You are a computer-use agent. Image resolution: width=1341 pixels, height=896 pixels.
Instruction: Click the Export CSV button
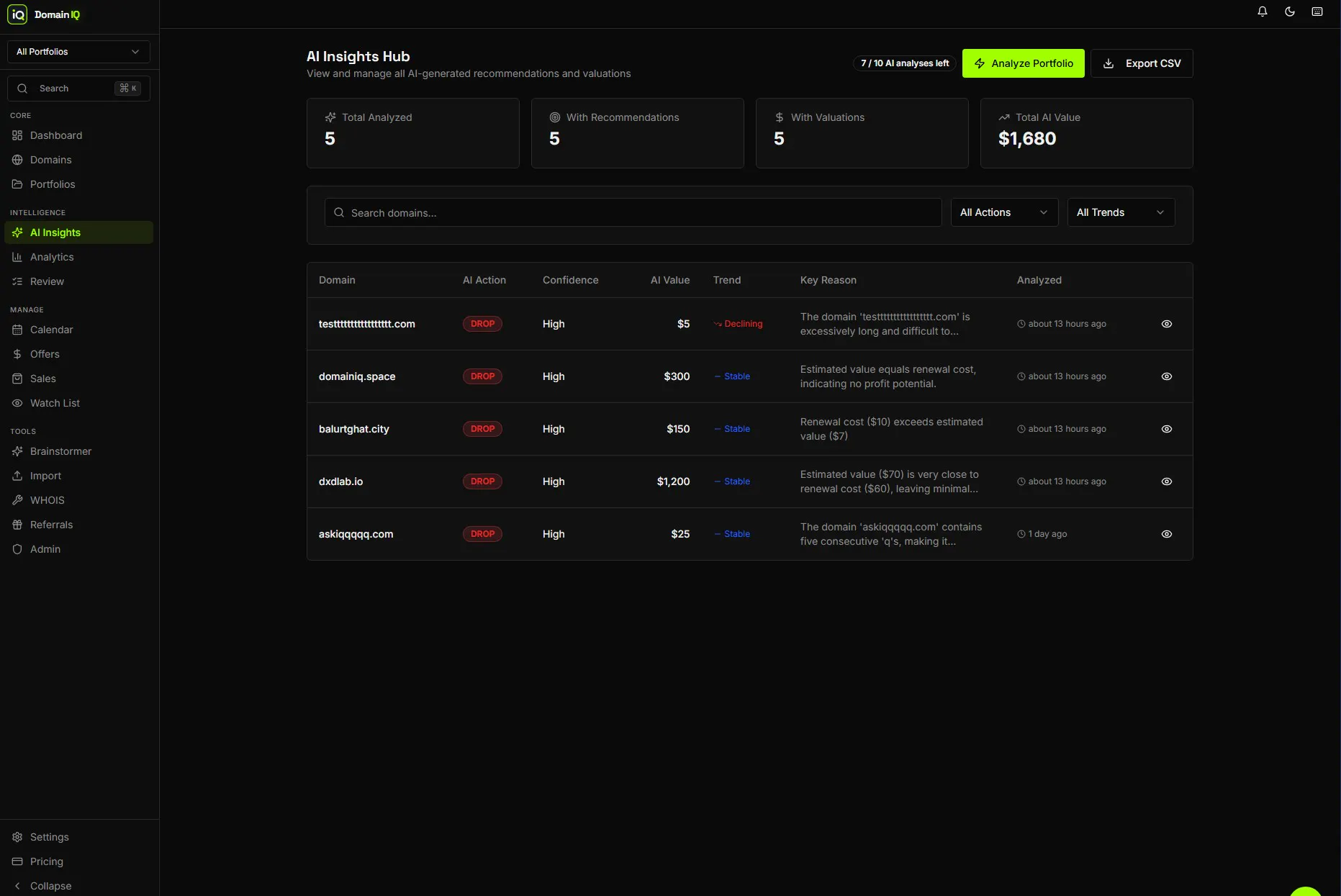pyautogui.click(x=1142, y=63)
